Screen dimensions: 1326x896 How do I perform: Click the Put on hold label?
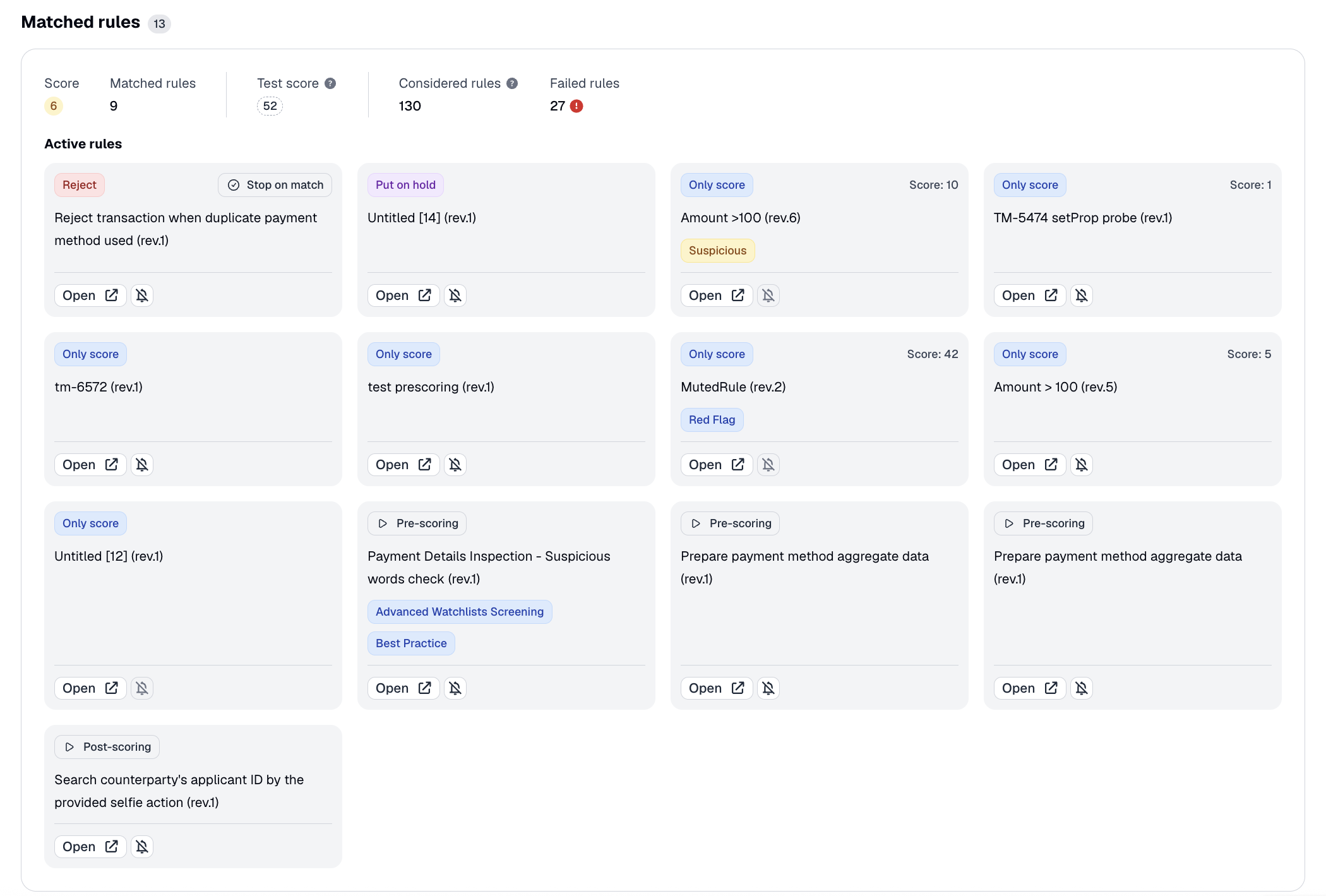coord(405,185)
